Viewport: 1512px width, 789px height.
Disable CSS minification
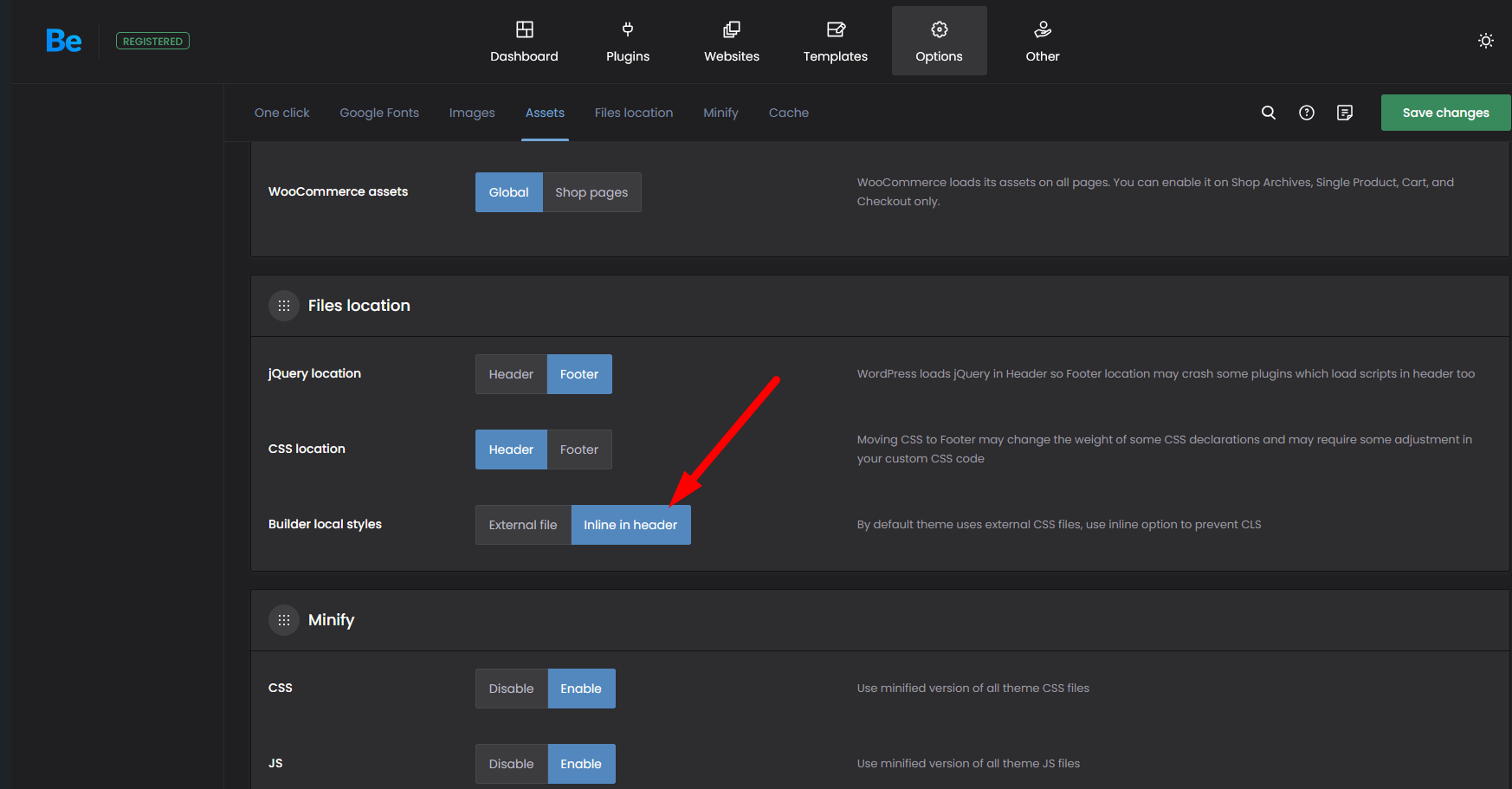[x=511, y=689]
